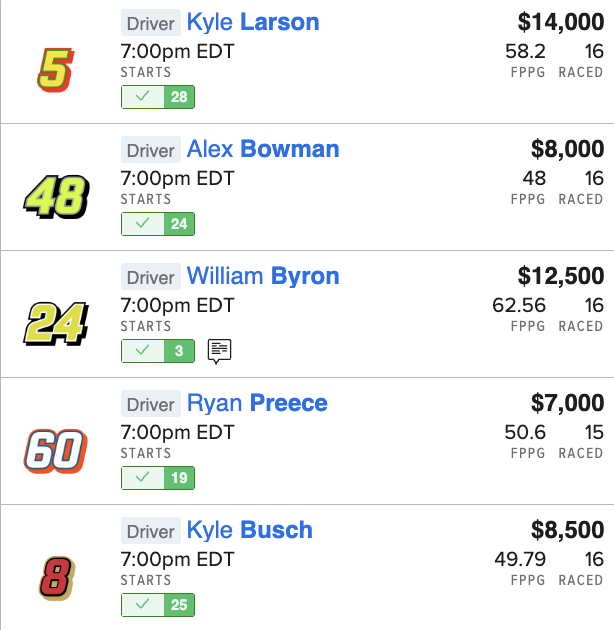This screenshot has width=614, height=630.
Task: Click the Driver tag beside Ryan Preece
Action: click(x=151, y=404)
